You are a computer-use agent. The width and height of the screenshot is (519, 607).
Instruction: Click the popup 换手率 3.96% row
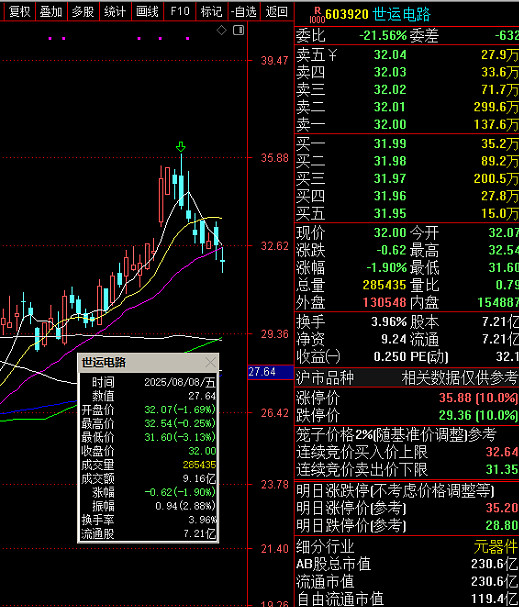click(149, 520)
